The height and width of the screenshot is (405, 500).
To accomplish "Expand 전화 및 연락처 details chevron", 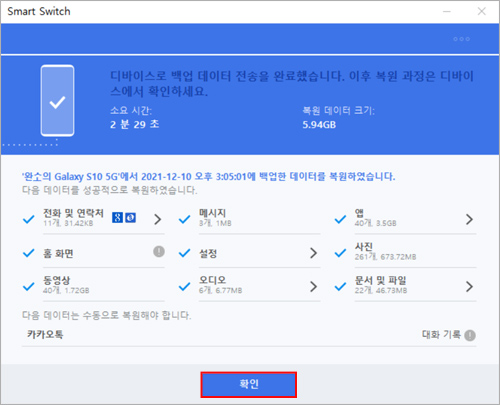I will click(158, 219).
